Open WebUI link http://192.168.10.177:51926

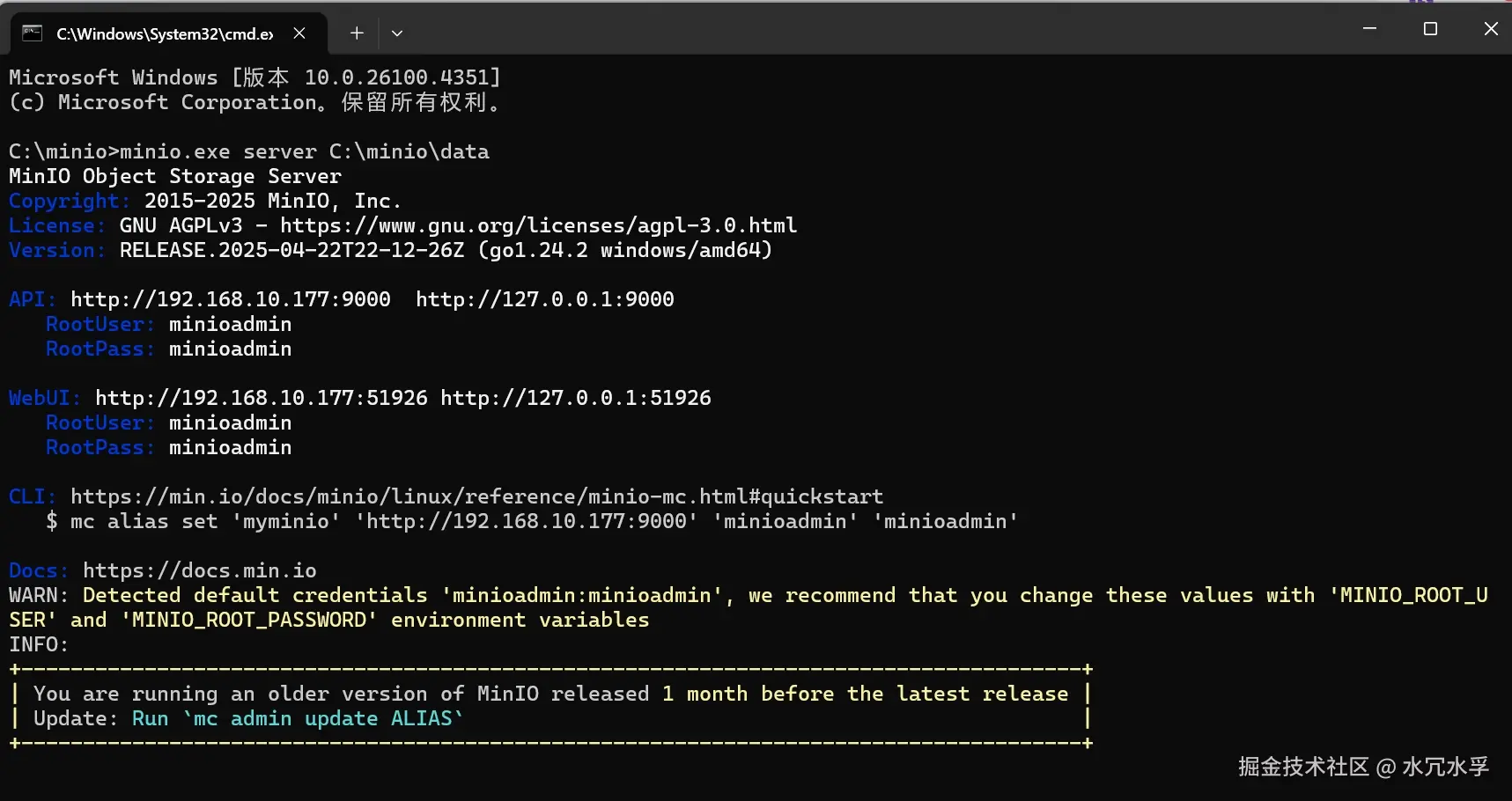tap(261, 399)
